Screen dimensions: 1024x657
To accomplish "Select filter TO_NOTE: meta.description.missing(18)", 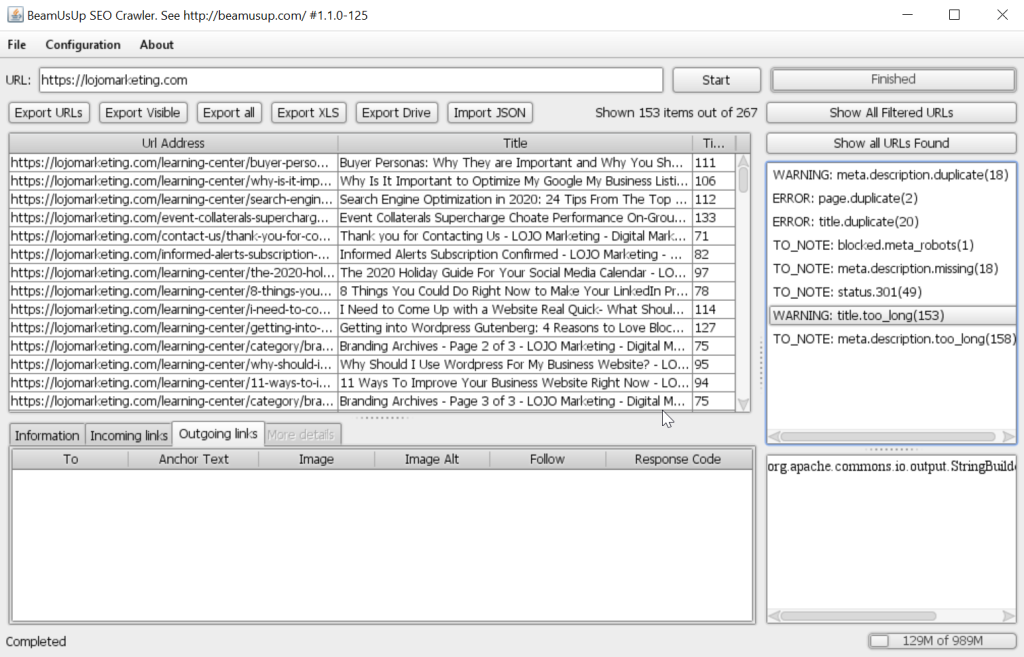I will click(891, 268).
